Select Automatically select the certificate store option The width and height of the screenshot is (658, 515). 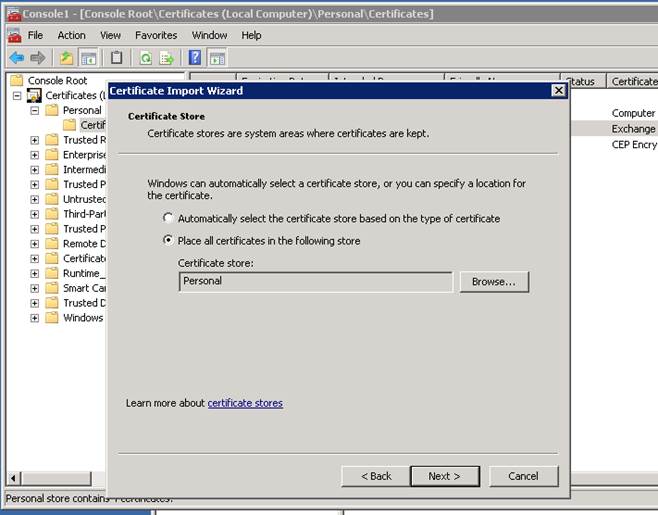tap(168, 218)
